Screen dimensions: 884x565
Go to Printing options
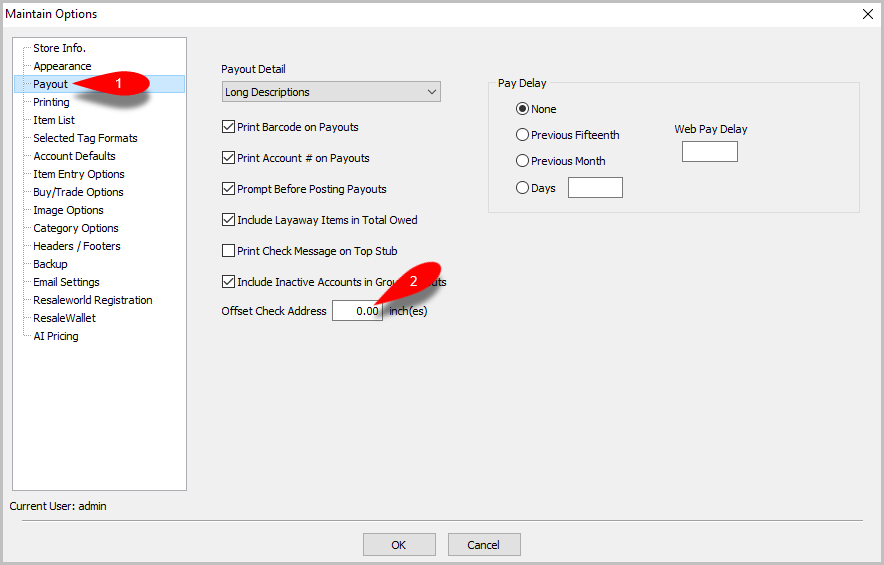point(51,102)
